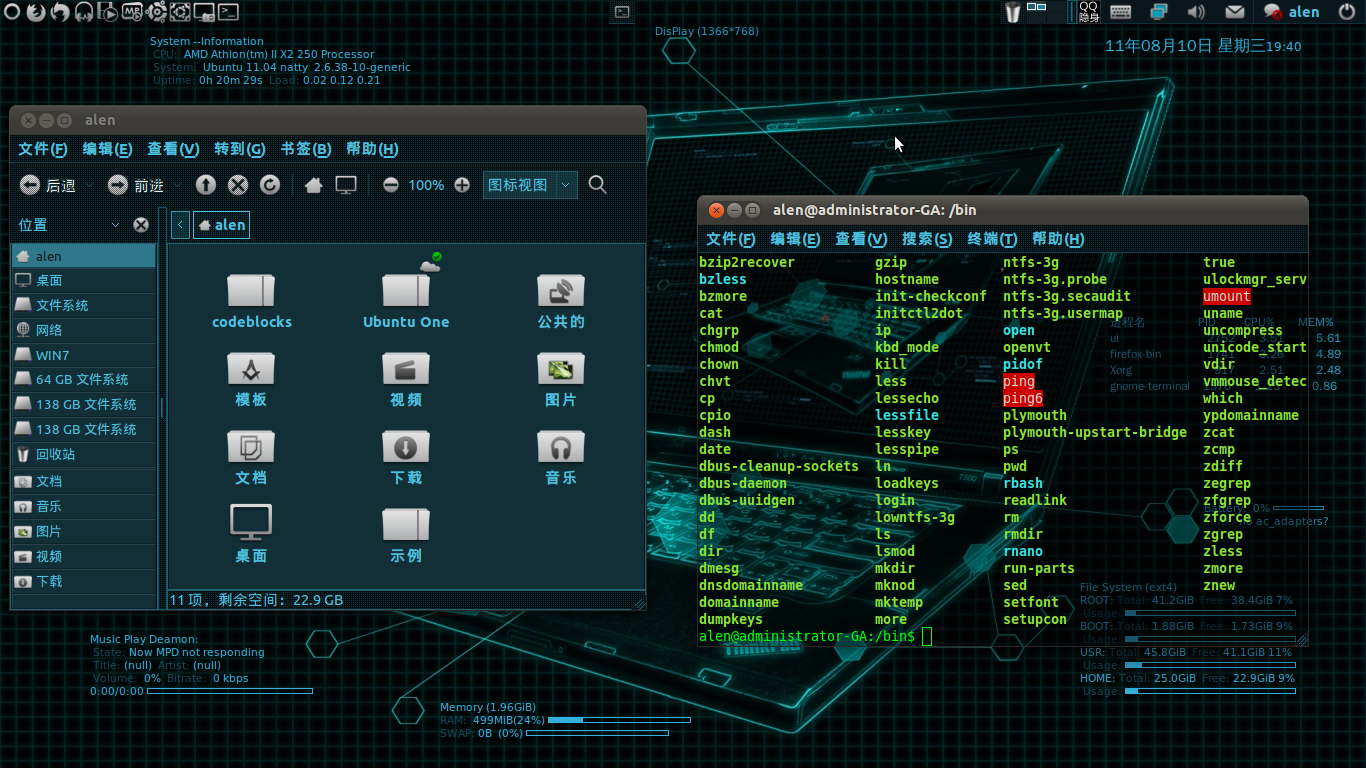1366x768 pixels.
Task: Open the mail indicator envelope
Action: 1235,12
